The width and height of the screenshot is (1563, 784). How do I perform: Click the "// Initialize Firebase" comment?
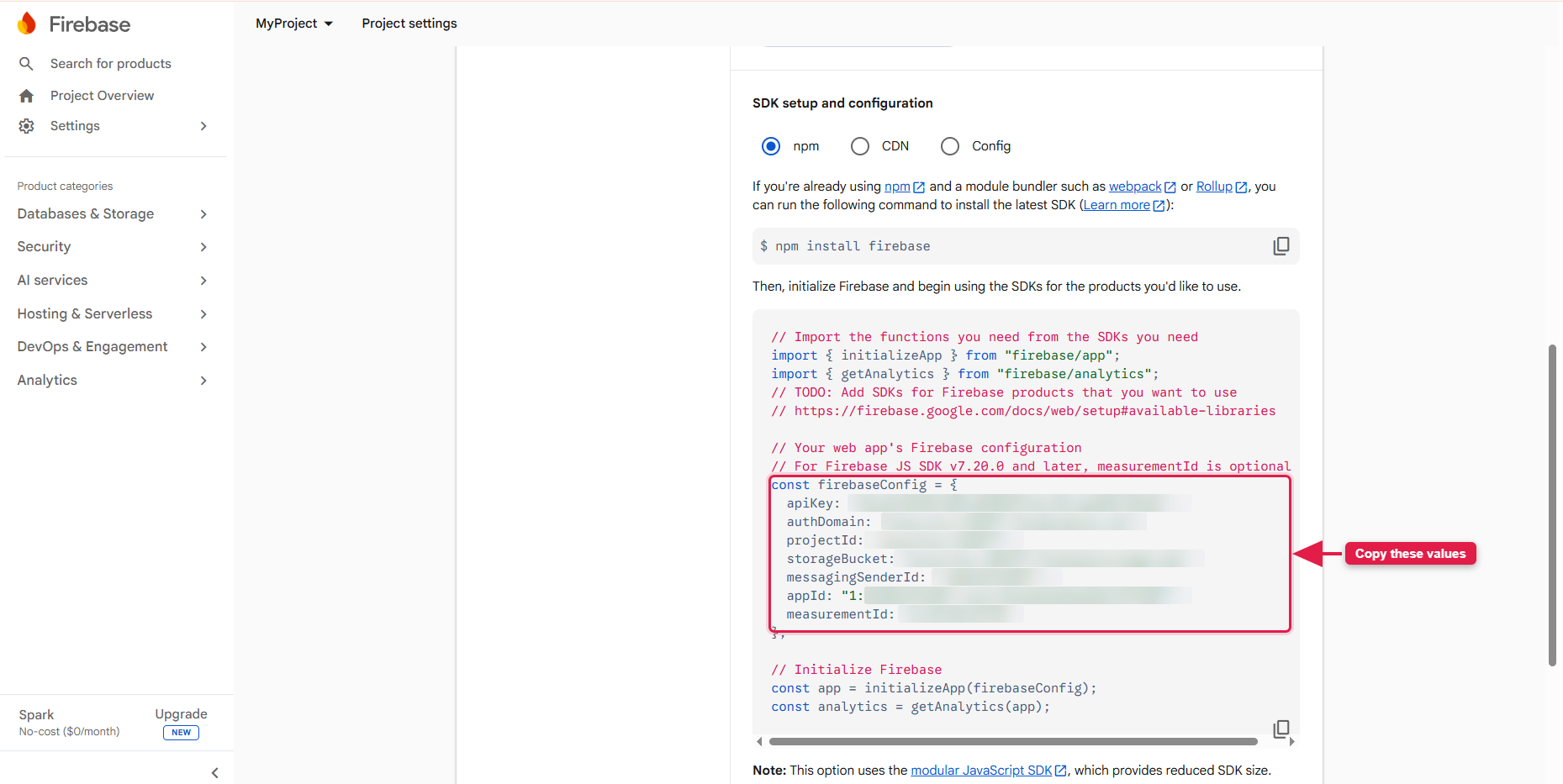(857, 670)
